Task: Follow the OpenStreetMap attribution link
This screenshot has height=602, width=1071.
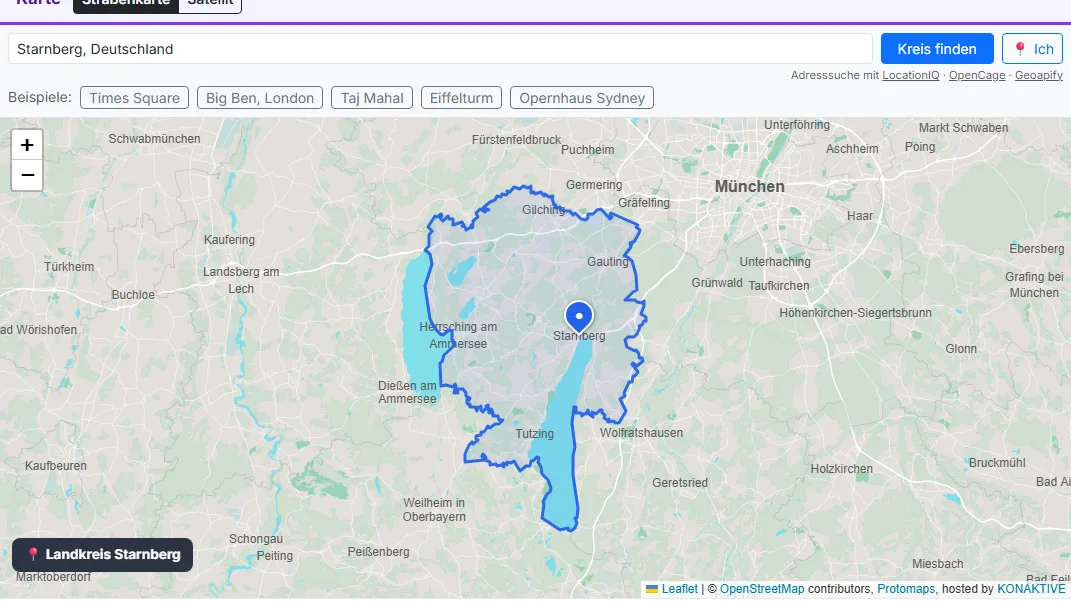Action: pos(762,589)
